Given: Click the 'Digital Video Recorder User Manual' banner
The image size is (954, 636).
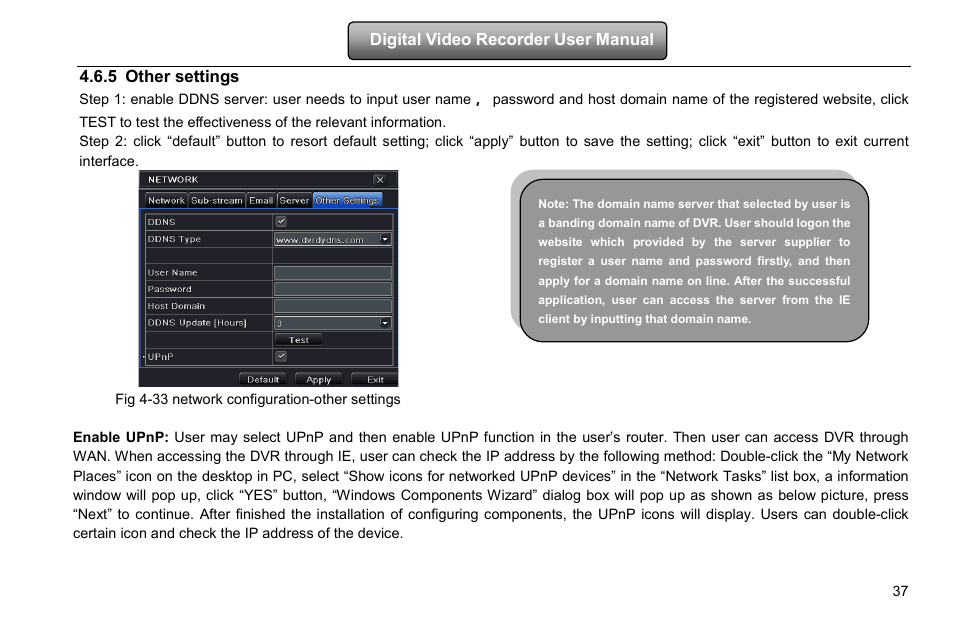Looking at the screenshot, I should [507, 40].
